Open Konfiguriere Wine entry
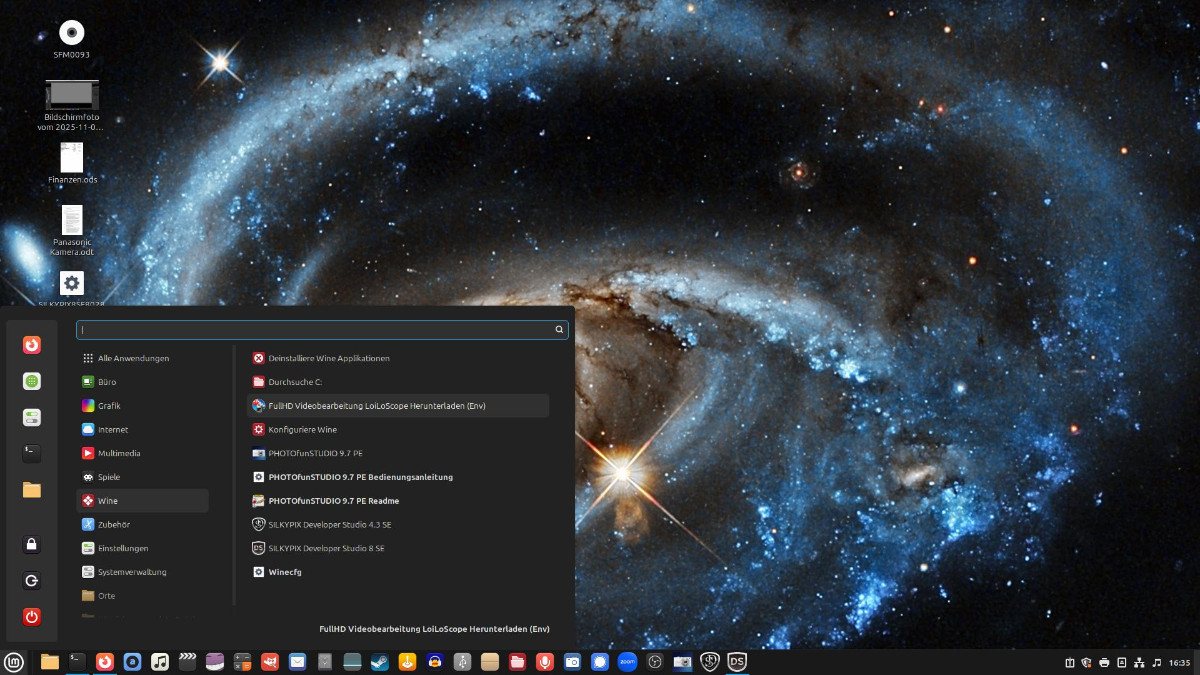The width and height of the screenshot is (1200, 675). [302, 429]
